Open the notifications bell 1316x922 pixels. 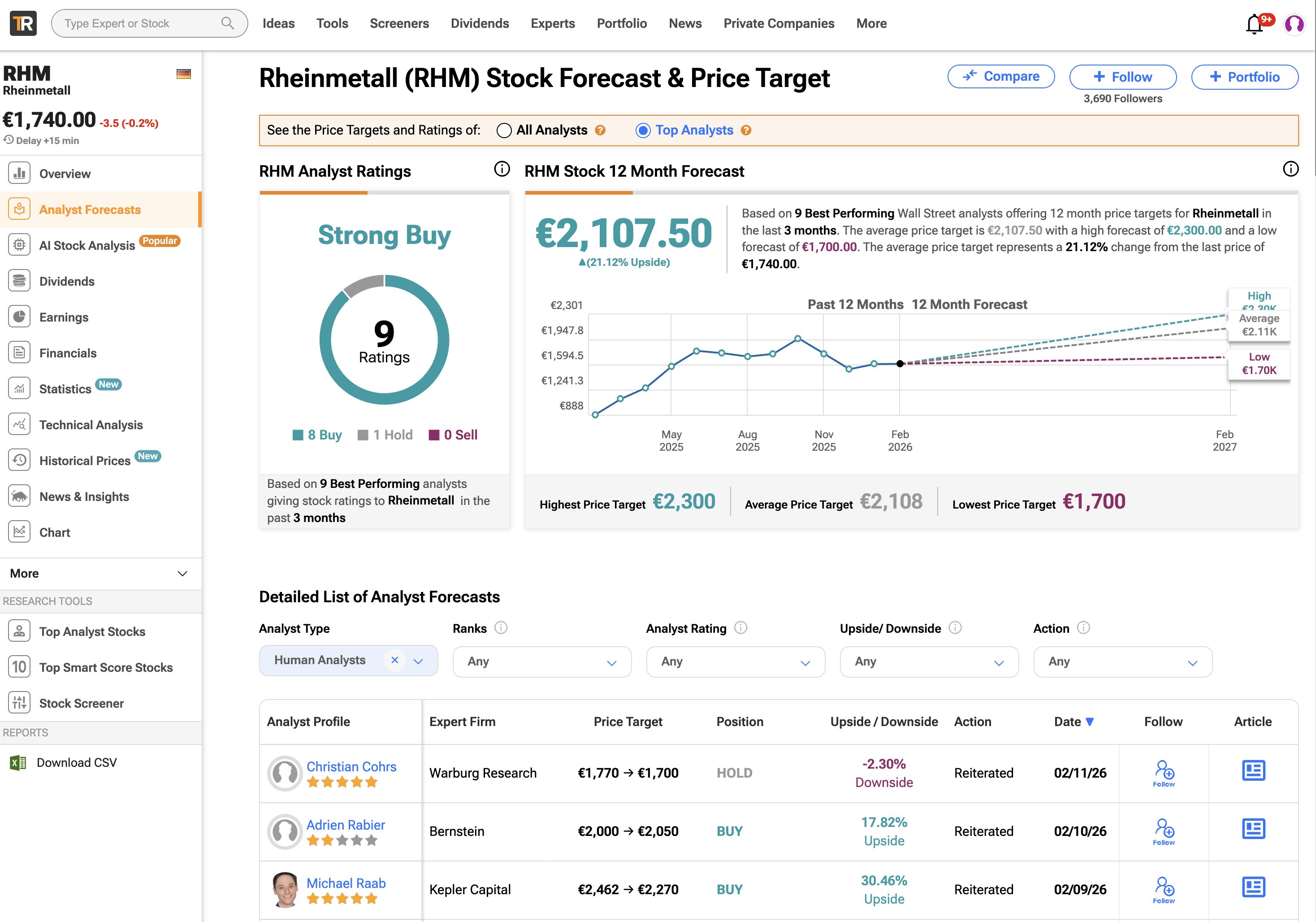click(x=1254, y=23)
